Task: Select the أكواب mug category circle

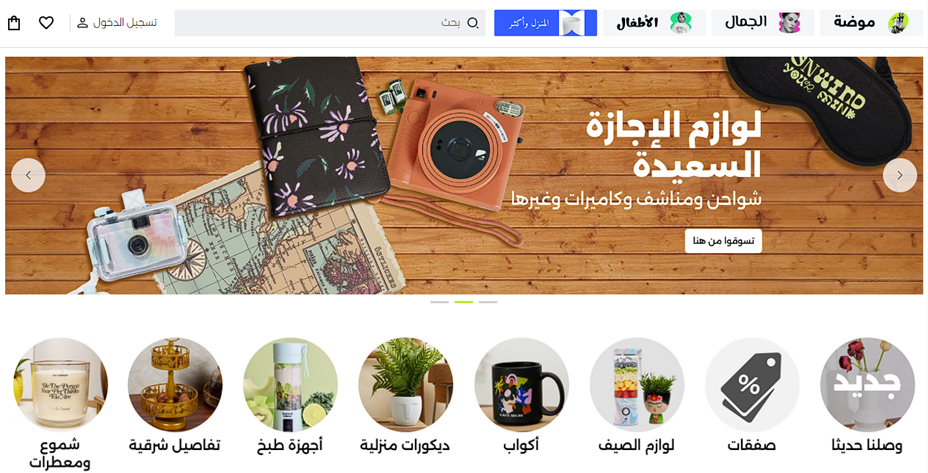Action: [x=521, y=385]
